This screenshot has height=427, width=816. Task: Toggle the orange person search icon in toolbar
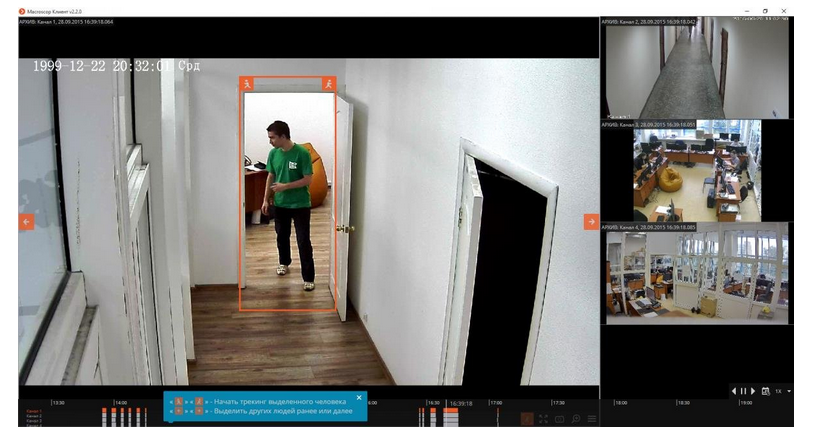click(x=527, y=419)
